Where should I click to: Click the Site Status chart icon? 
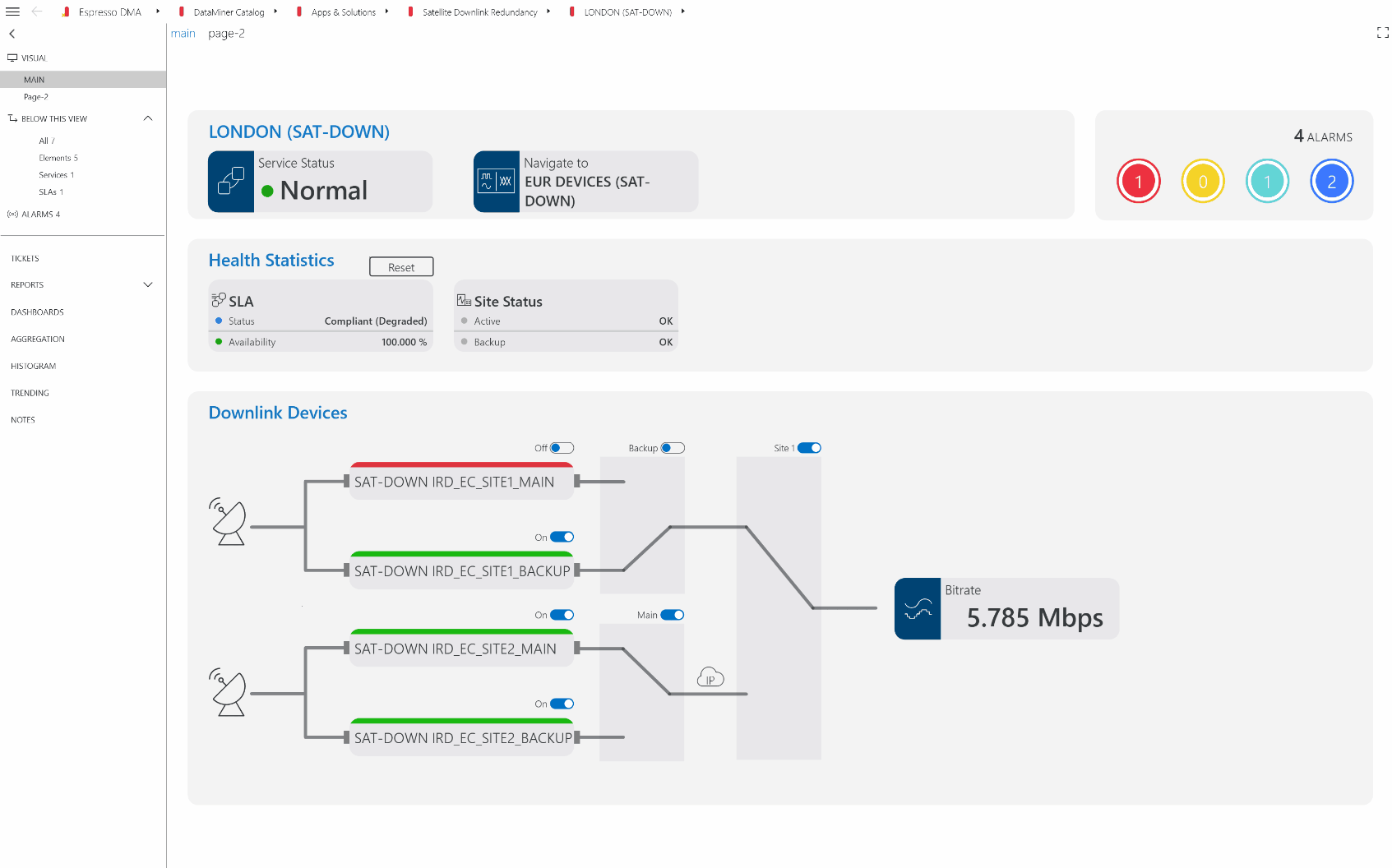[465, 300]
